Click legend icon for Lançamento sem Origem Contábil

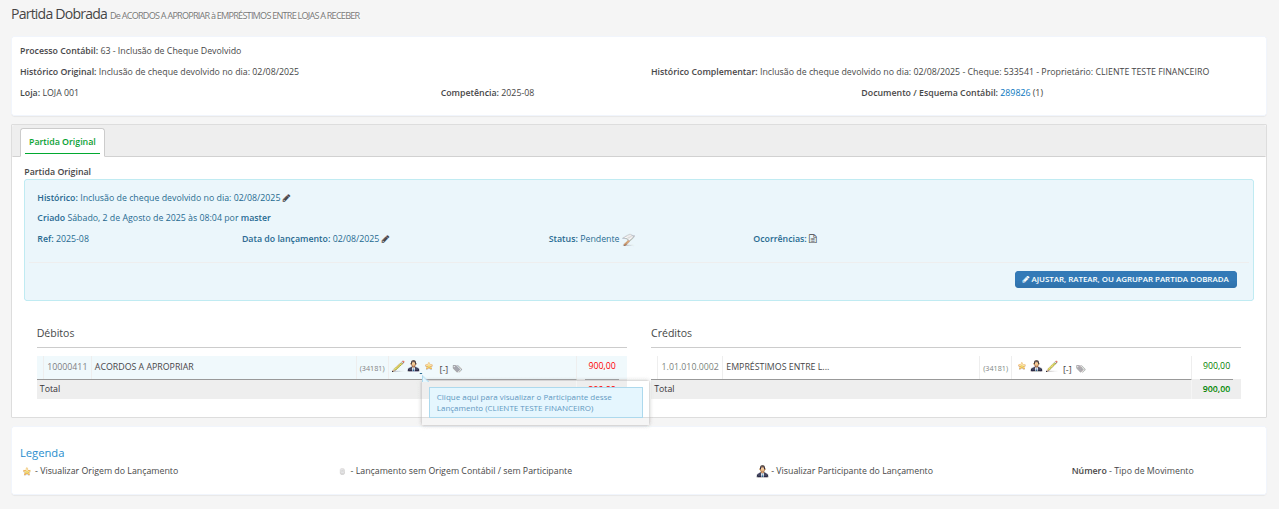343,471
